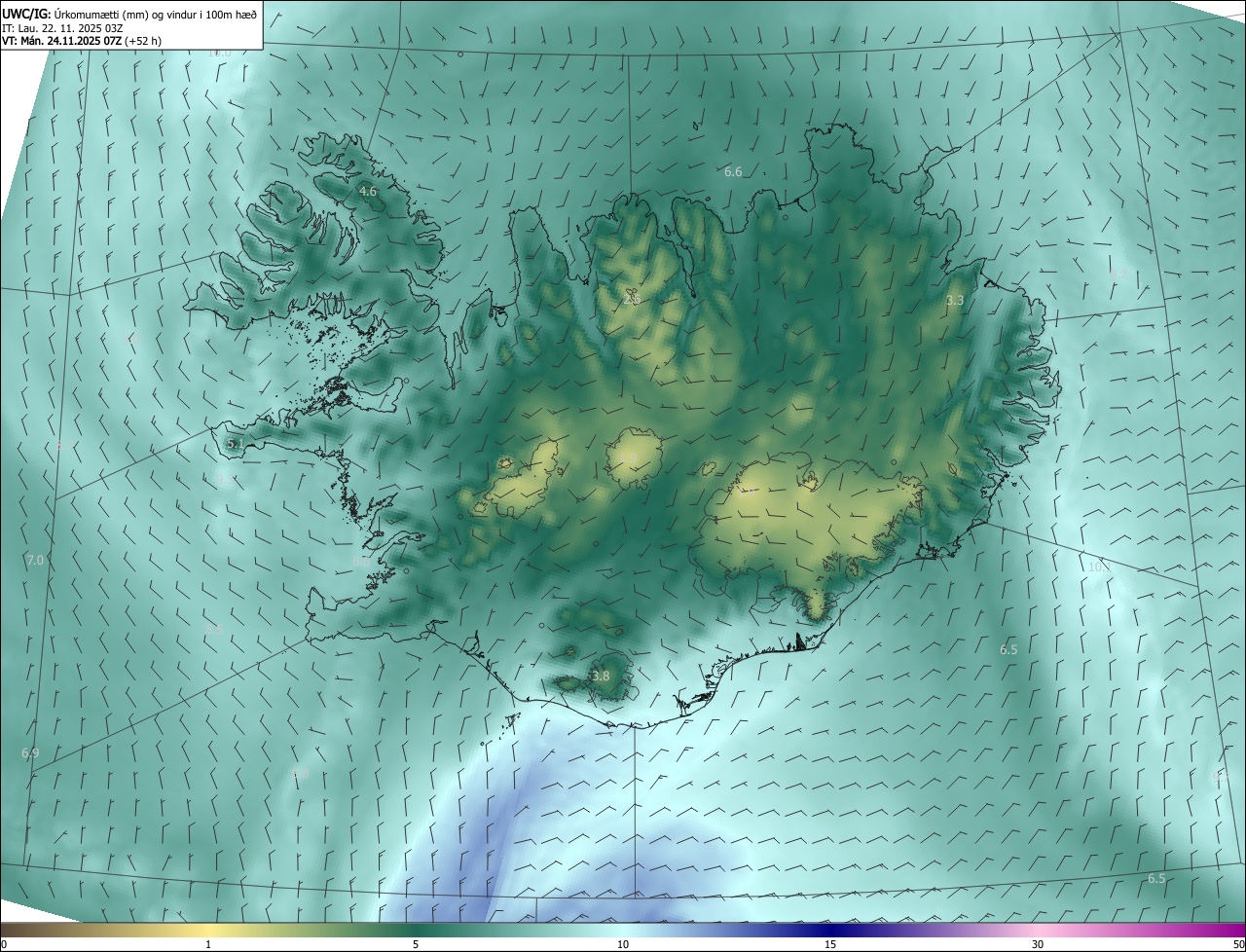Click the dark blue band at 15 on the color bar
The width and height of the screenshot is (1246, 952).
830,930
